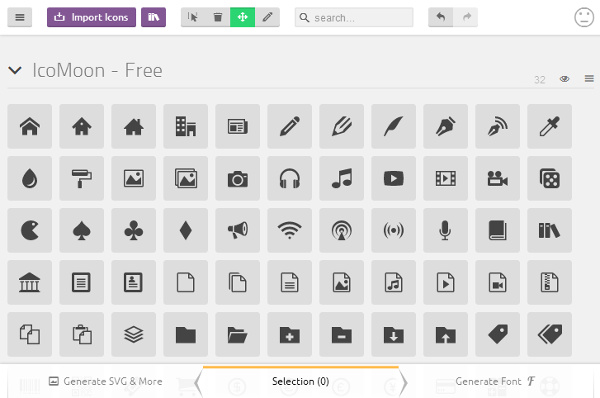Select the clubs suit icon
This screenshot has height=398, width=600.
coord(134,230)
